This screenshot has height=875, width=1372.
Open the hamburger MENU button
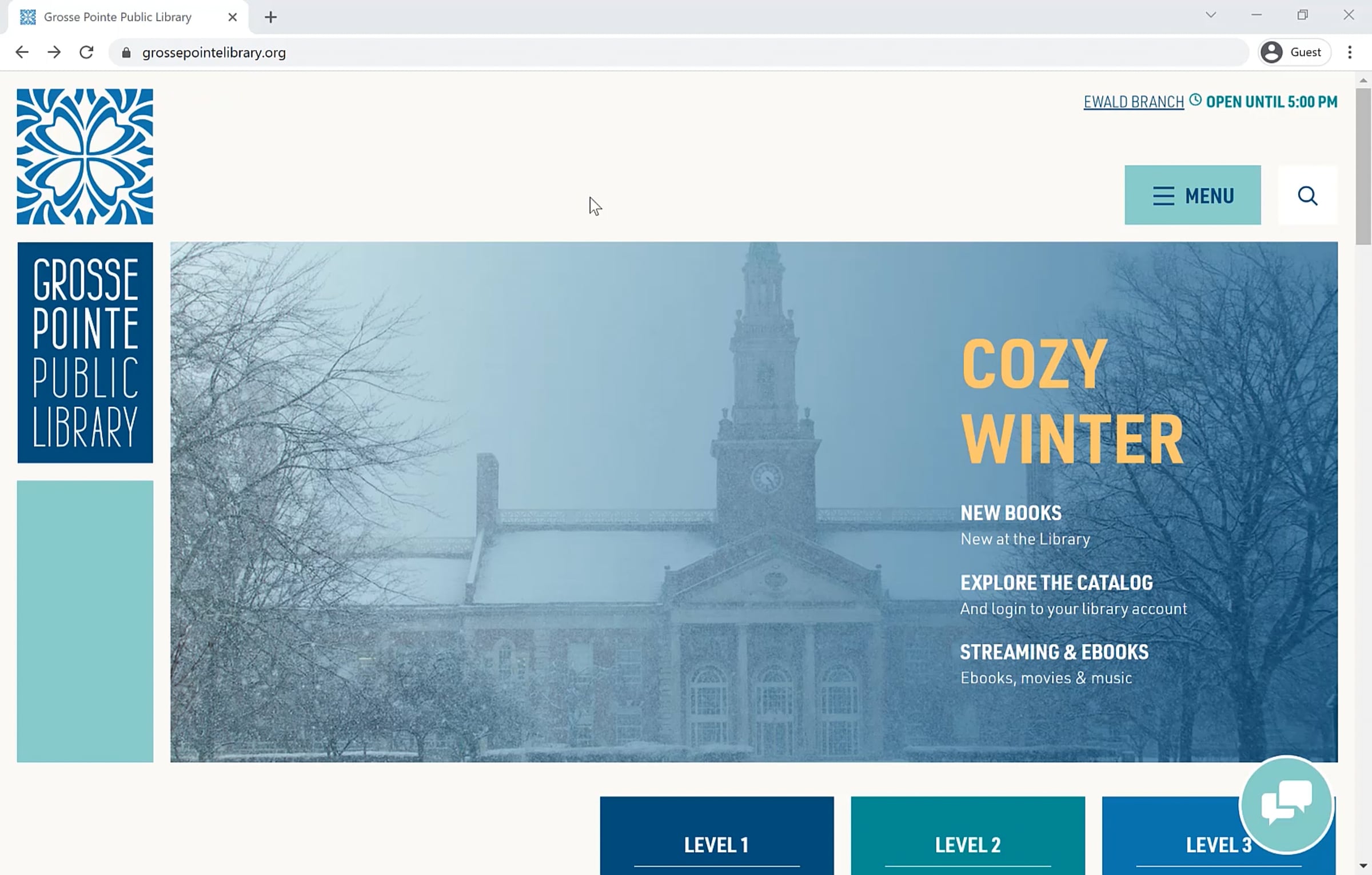point(1192,196)
